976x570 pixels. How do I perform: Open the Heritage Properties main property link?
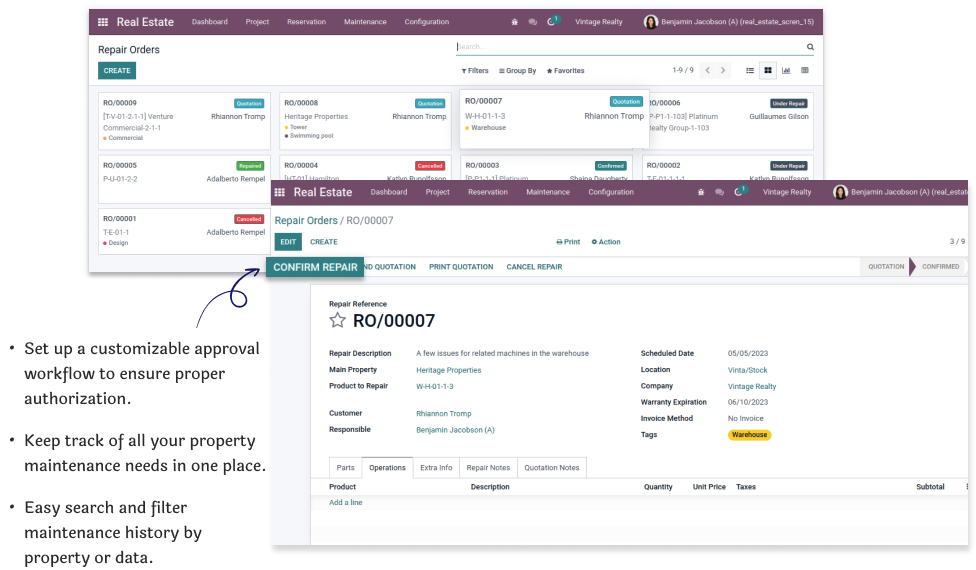pyautogui.click(x=448, y=370)
